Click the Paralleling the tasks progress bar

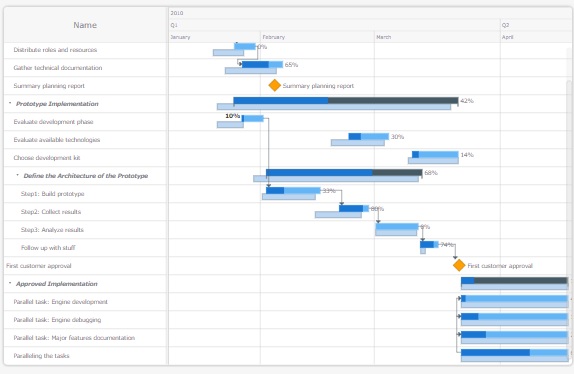click(514, 352)
